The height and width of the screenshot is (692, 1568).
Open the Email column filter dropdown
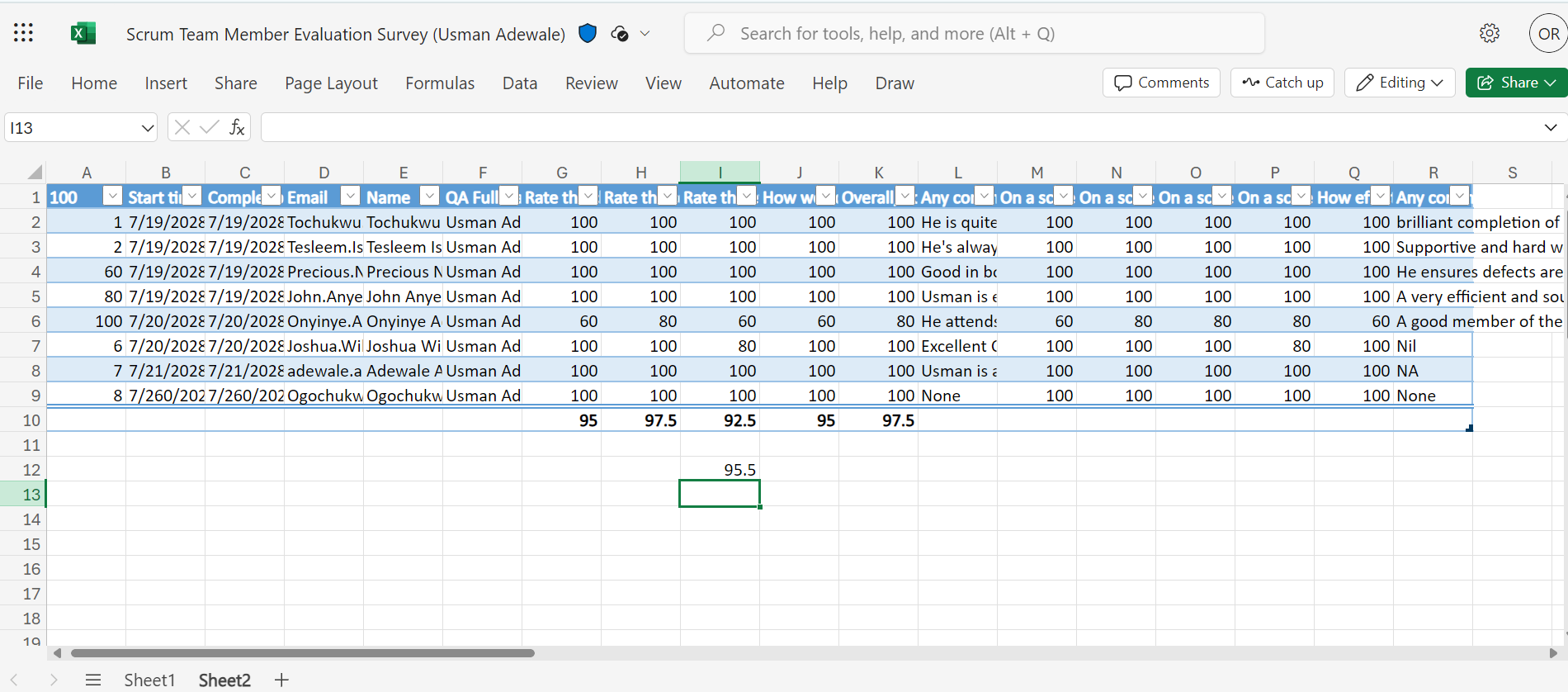pyautogui.click(x=351, y=196)
